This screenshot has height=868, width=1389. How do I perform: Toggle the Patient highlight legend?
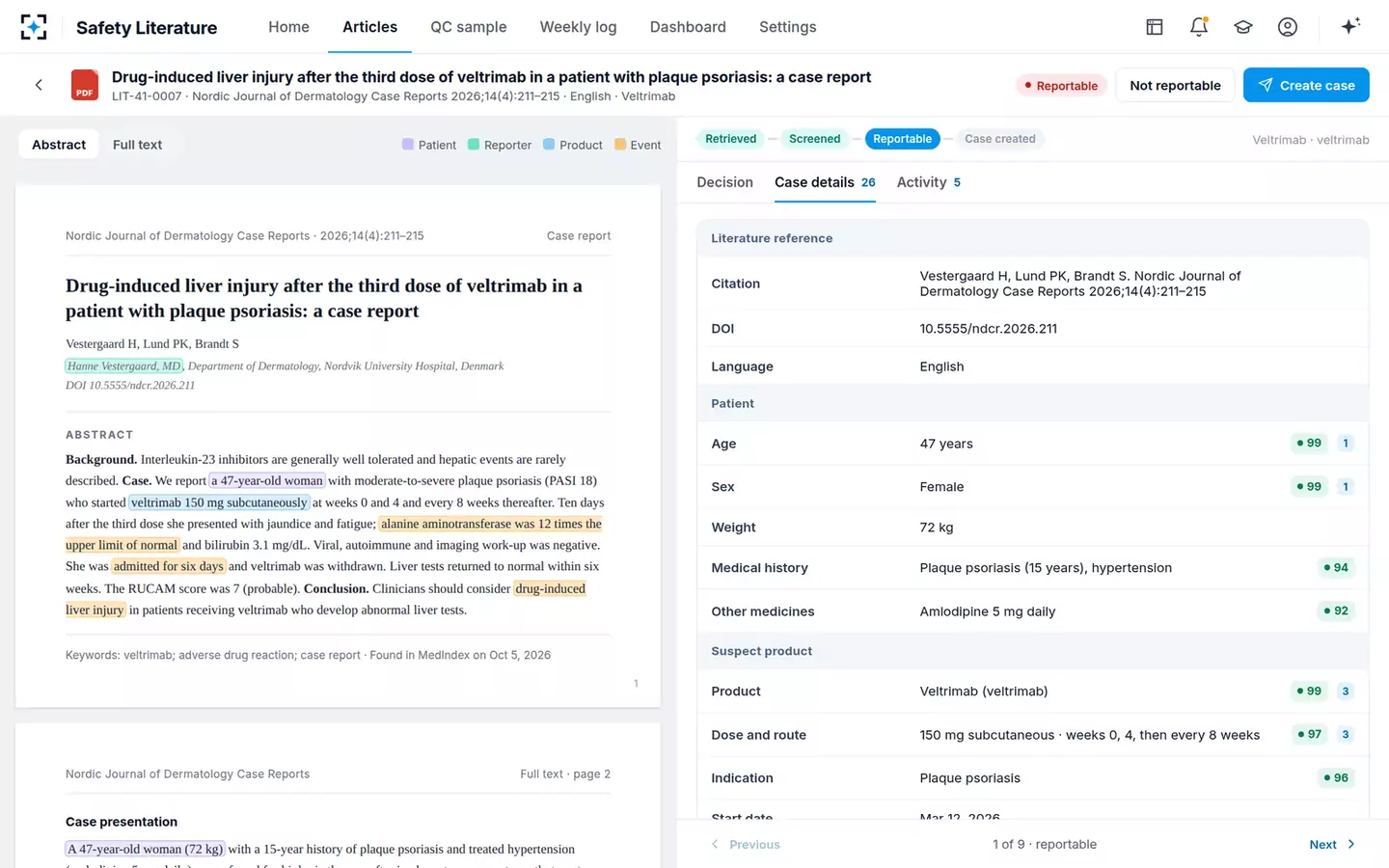click(429, 145)
